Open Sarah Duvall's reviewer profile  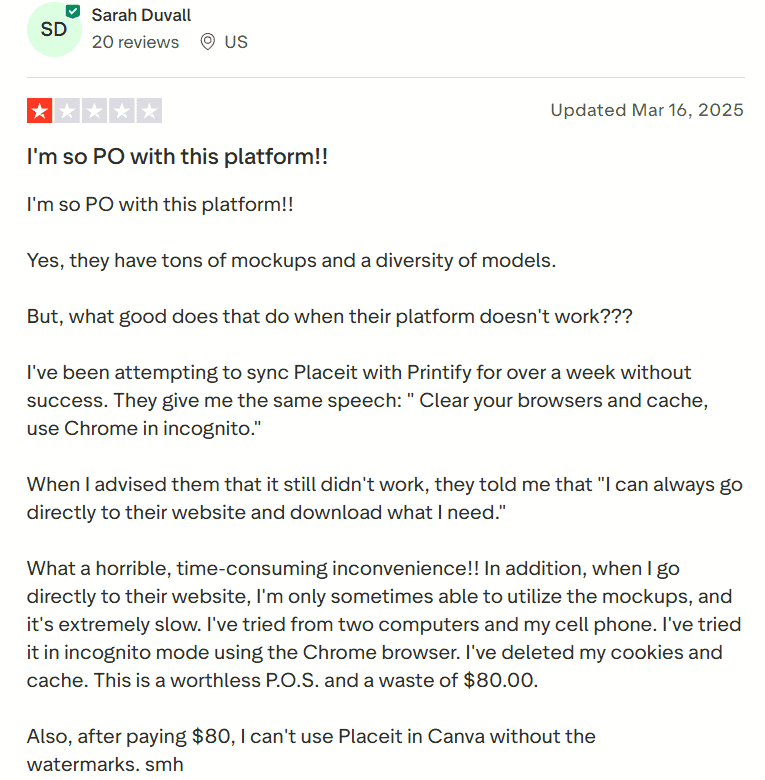(141, 15)
